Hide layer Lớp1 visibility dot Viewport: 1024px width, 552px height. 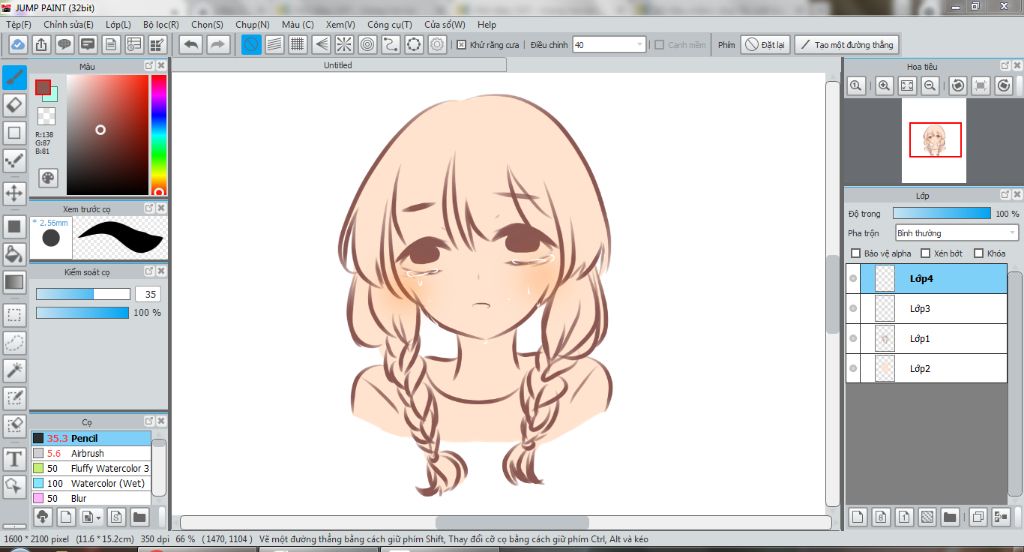coord(853,338)
